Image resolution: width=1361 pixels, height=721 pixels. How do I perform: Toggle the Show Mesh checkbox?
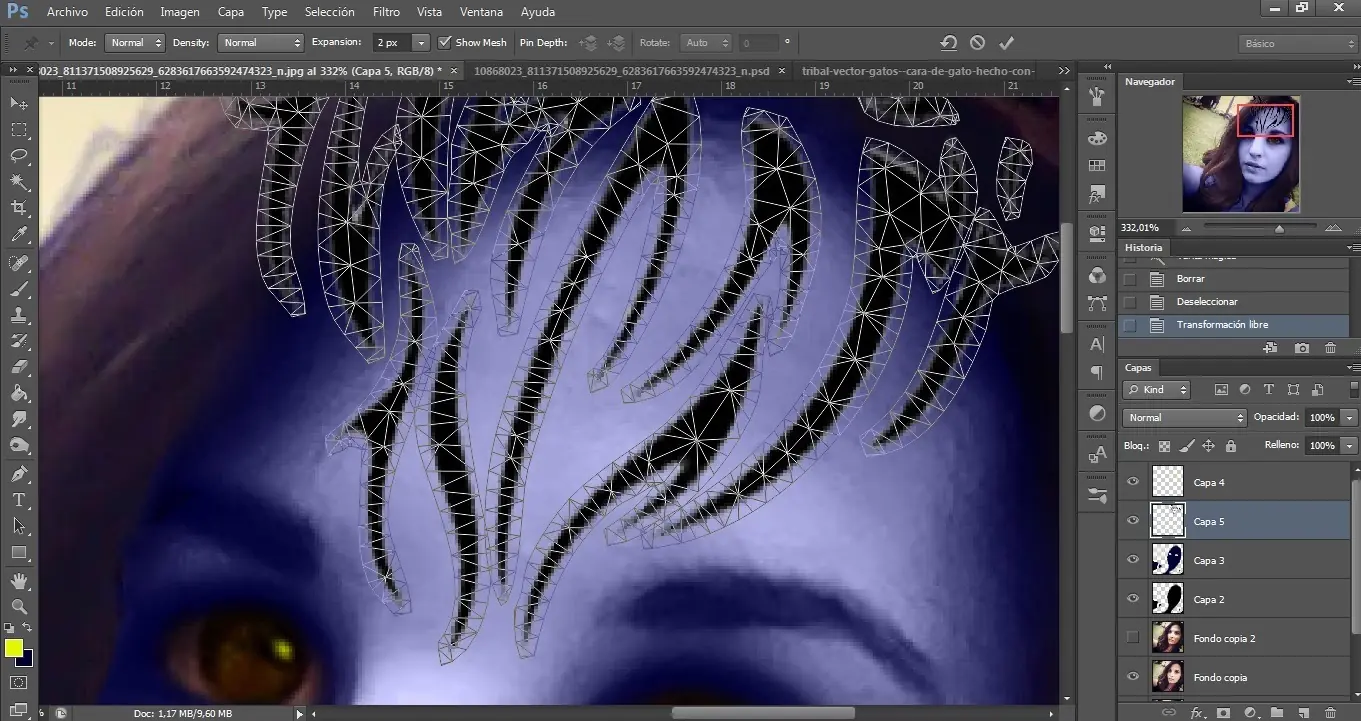click(445, 43)
